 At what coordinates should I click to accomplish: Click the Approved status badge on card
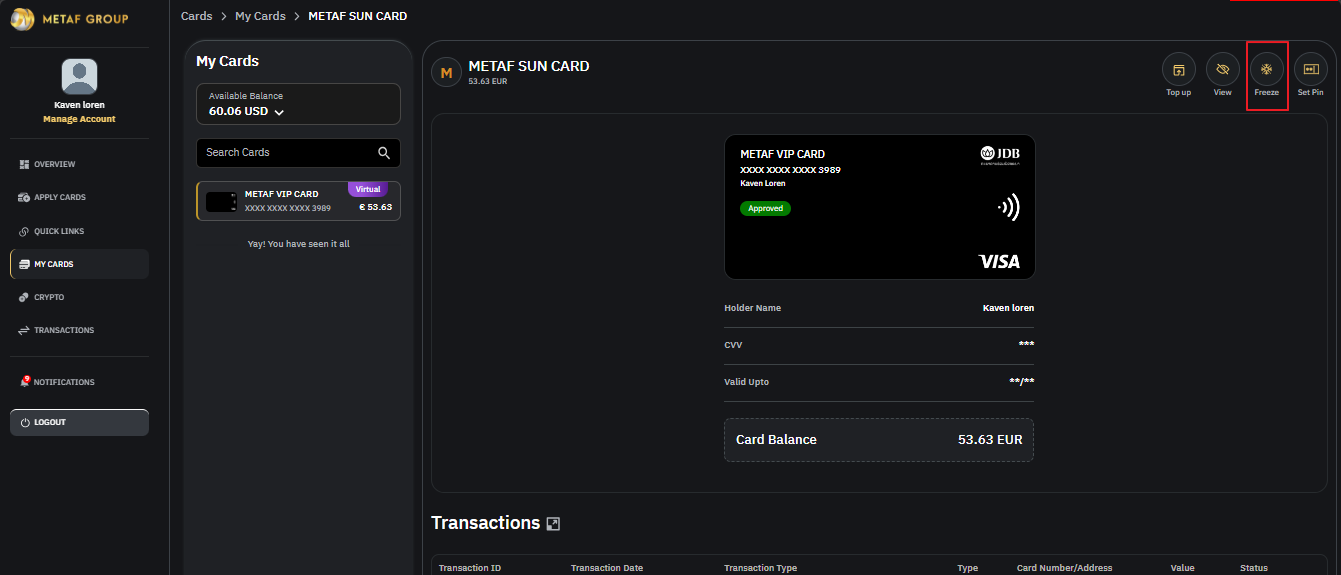point(765,209)
